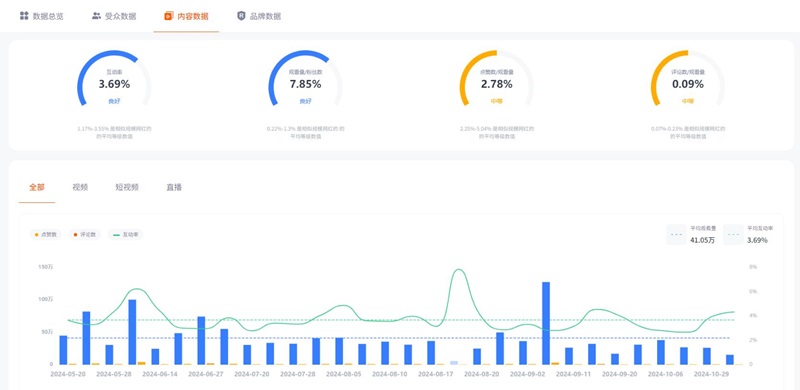
Task: Click the green line peak near 2024-08-17
Action: [x=458, y=270]
